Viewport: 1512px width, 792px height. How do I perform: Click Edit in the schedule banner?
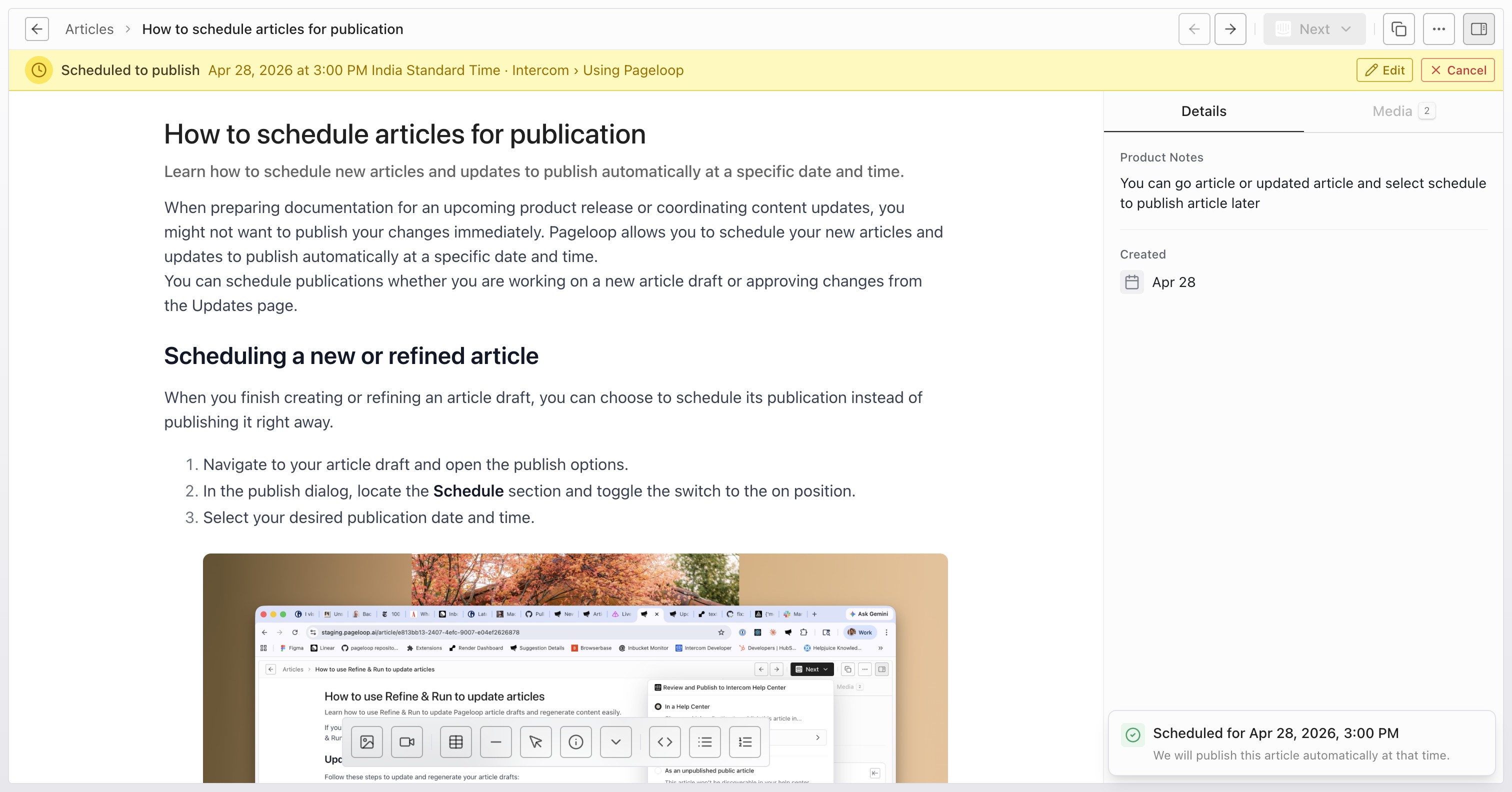tap(1384, 70)
